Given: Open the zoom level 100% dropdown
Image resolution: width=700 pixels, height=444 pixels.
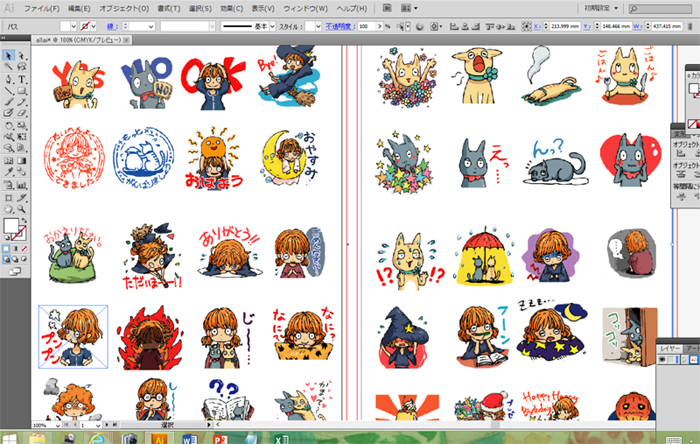Looking at the screenshot, I should click(x=58, y=425).
